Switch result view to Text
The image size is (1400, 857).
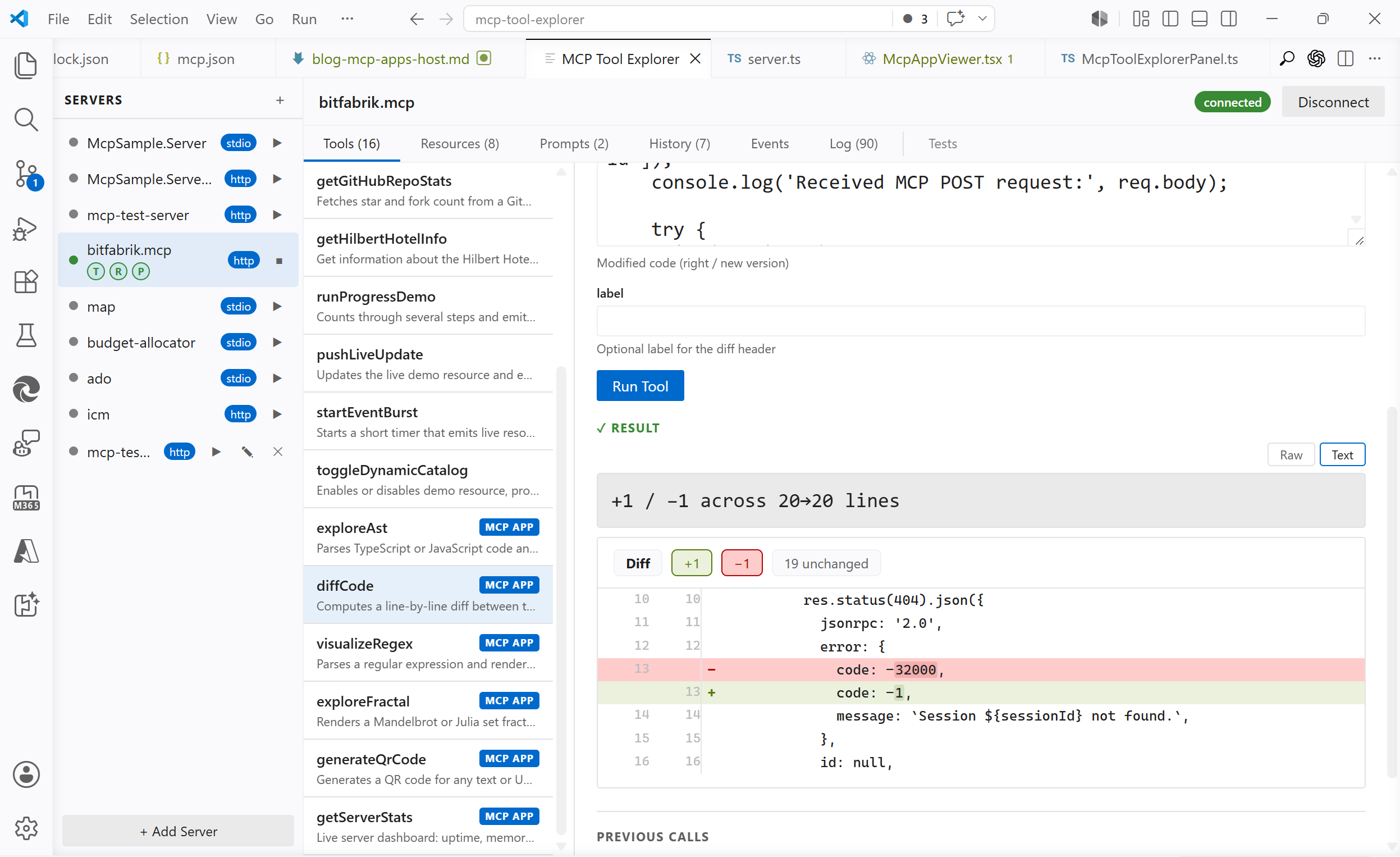click(1342, 455)
